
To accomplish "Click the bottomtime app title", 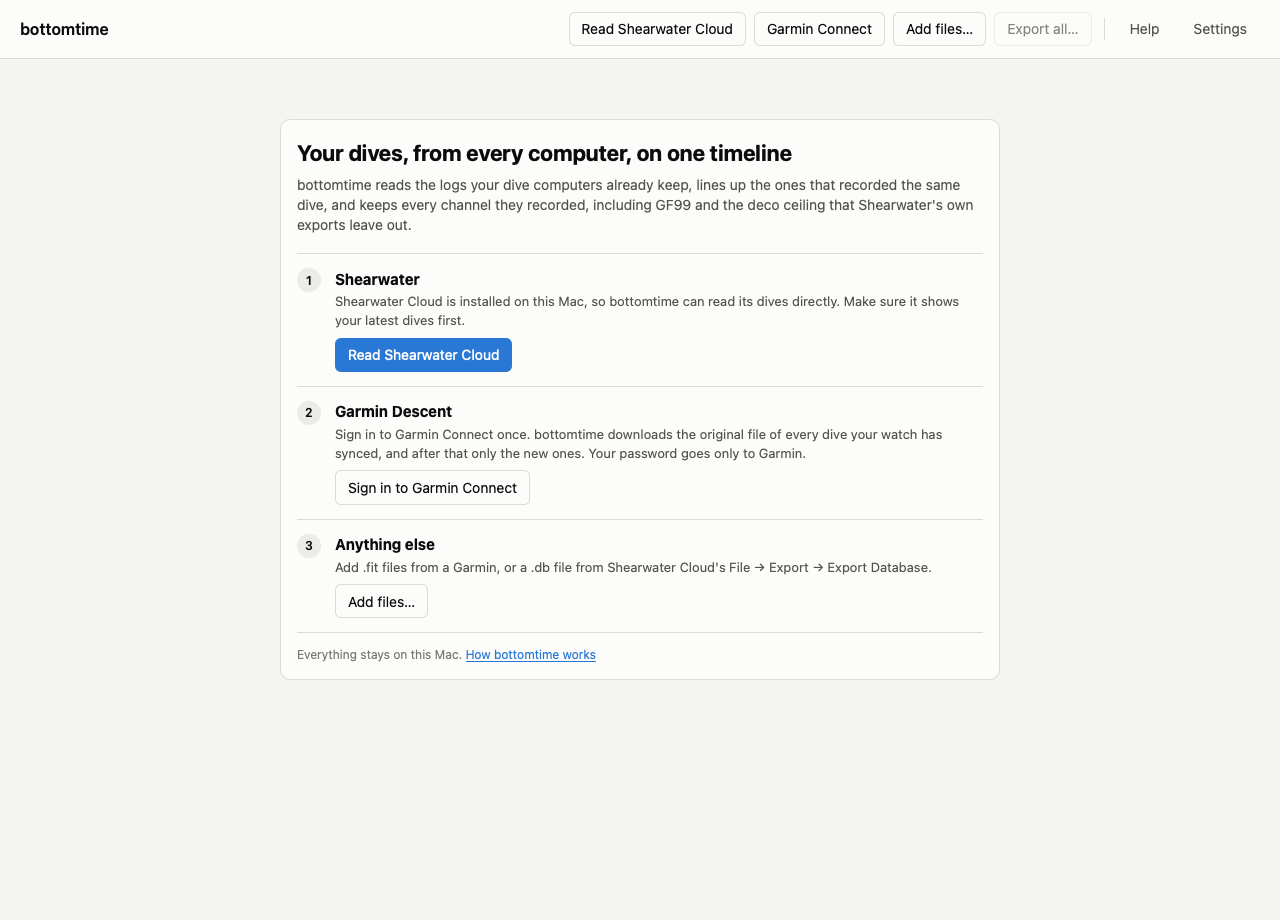I will 64,29.
